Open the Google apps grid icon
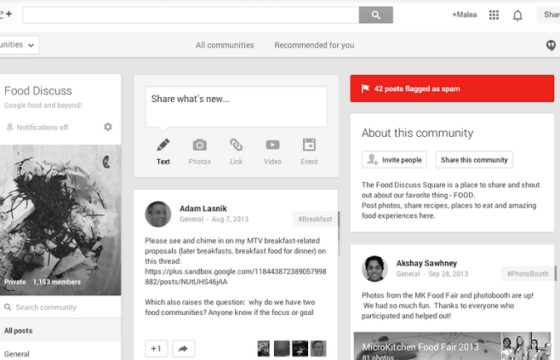This screenshot has height=360, width=560. 494,15
